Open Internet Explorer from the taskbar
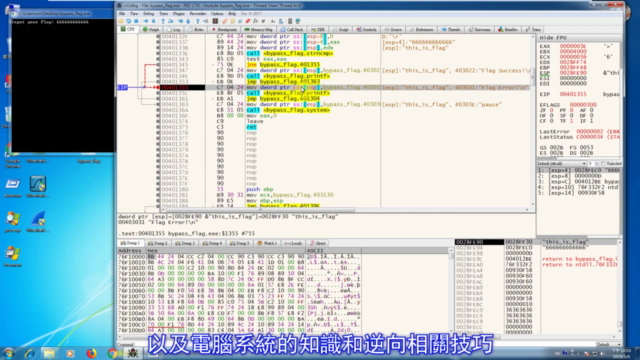640x360 pixels. pyautogui.click(x=29, y=353)
